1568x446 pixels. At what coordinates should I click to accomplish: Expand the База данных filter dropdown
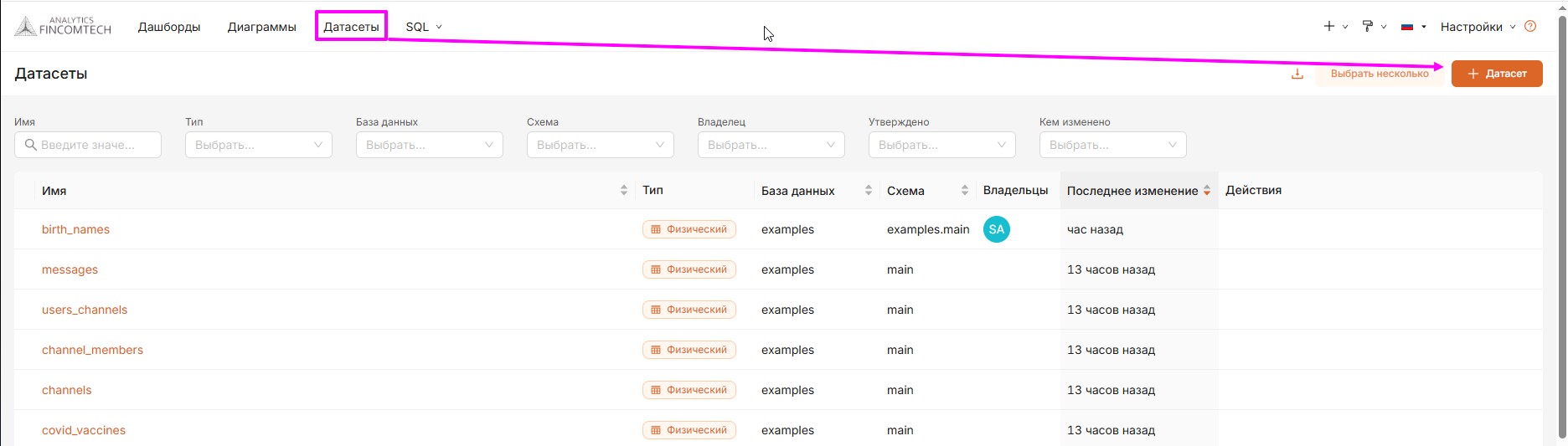coord(429,145)
